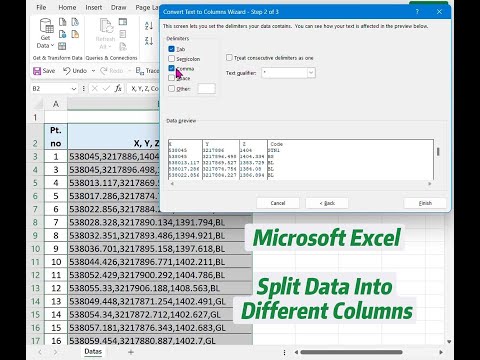This screenshot has width=480, height=360.
Task: Check the Space delimiter checkbox
Action: 171,78
